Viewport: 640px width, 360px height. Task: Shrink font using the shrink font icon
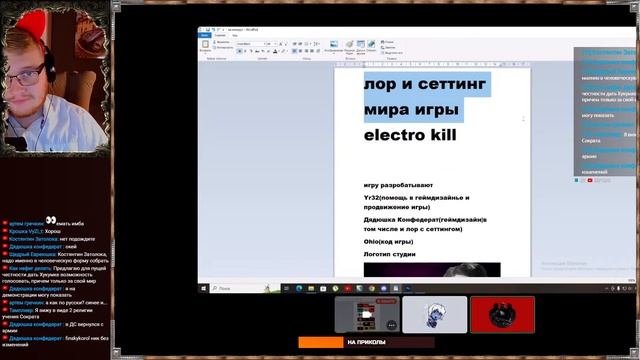(x=286, y=44)
